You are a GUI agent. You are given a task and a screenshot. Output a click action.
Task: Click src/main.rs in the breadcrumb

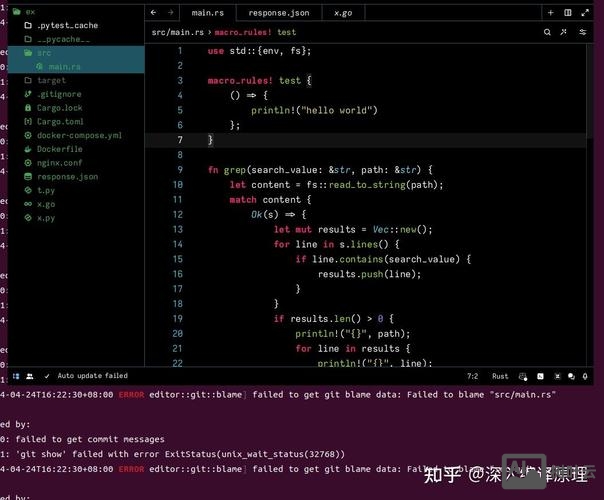[178, 32]
